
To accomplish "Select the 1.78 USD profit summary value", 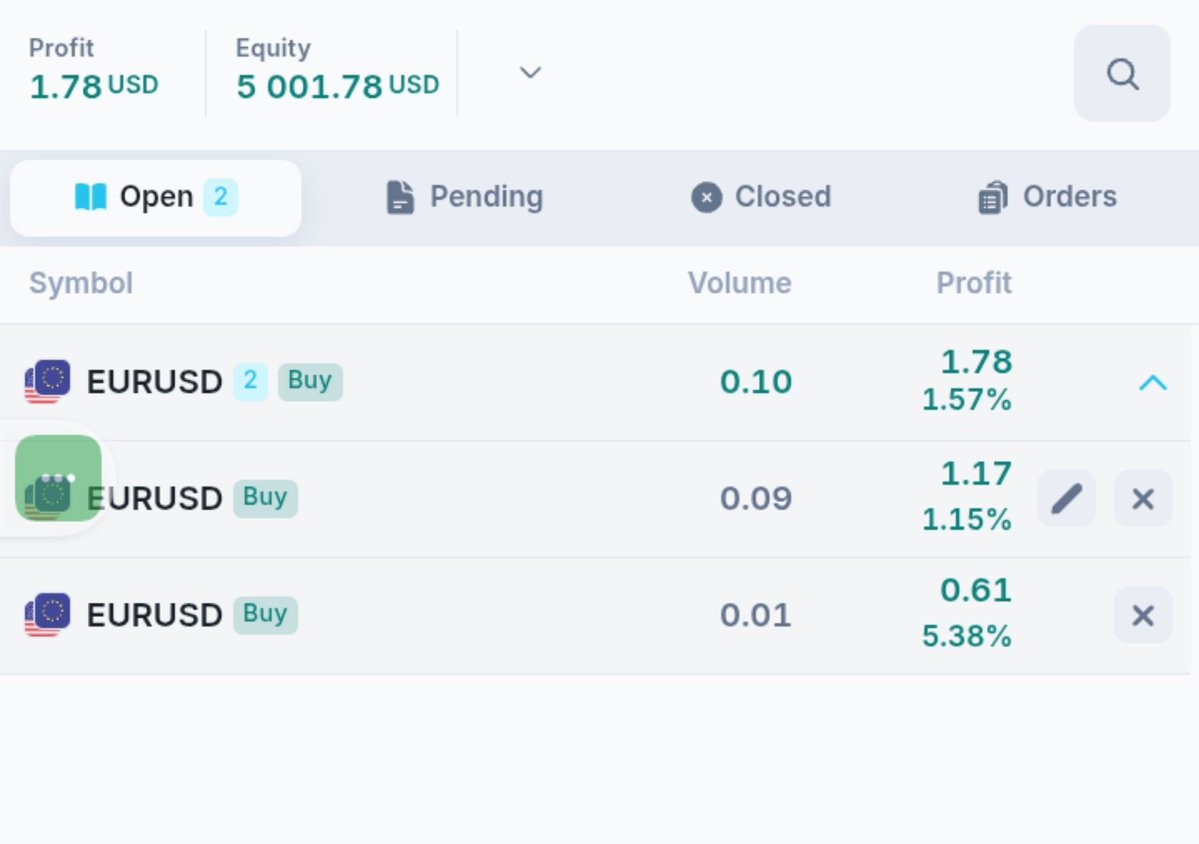I will 93,86.
